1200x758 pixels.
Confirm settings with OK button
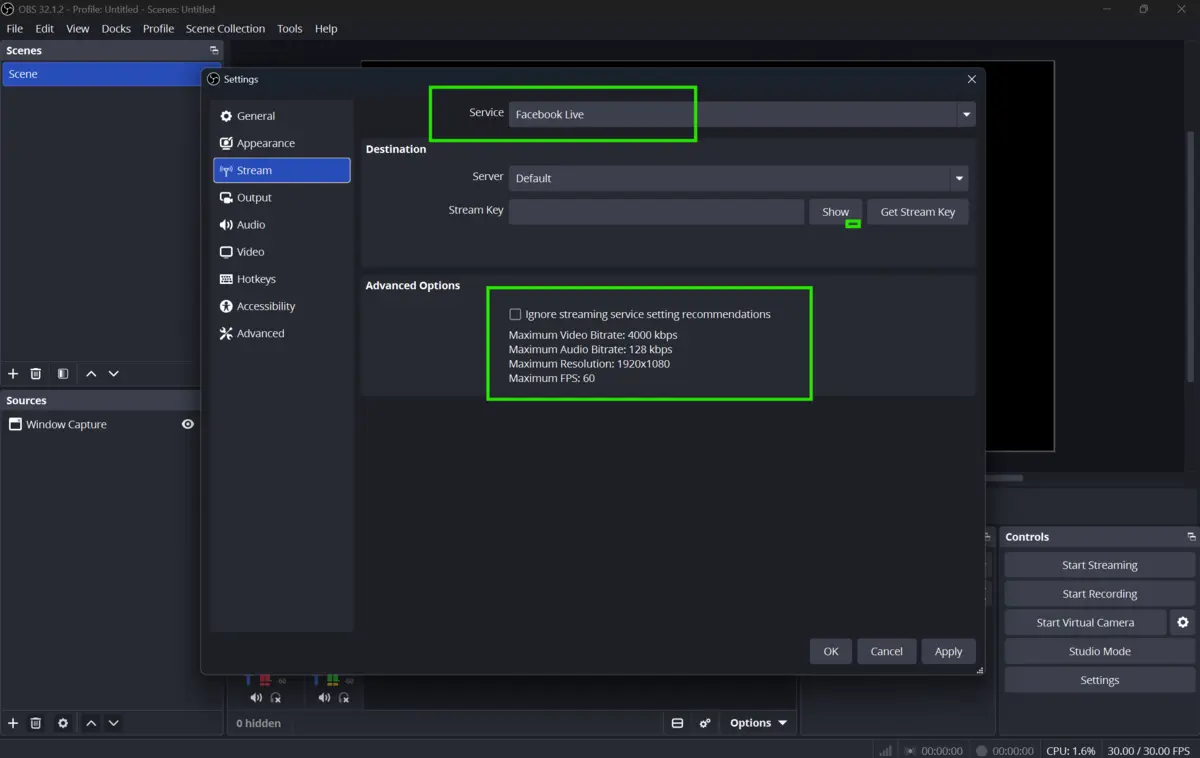click(831, 651)
